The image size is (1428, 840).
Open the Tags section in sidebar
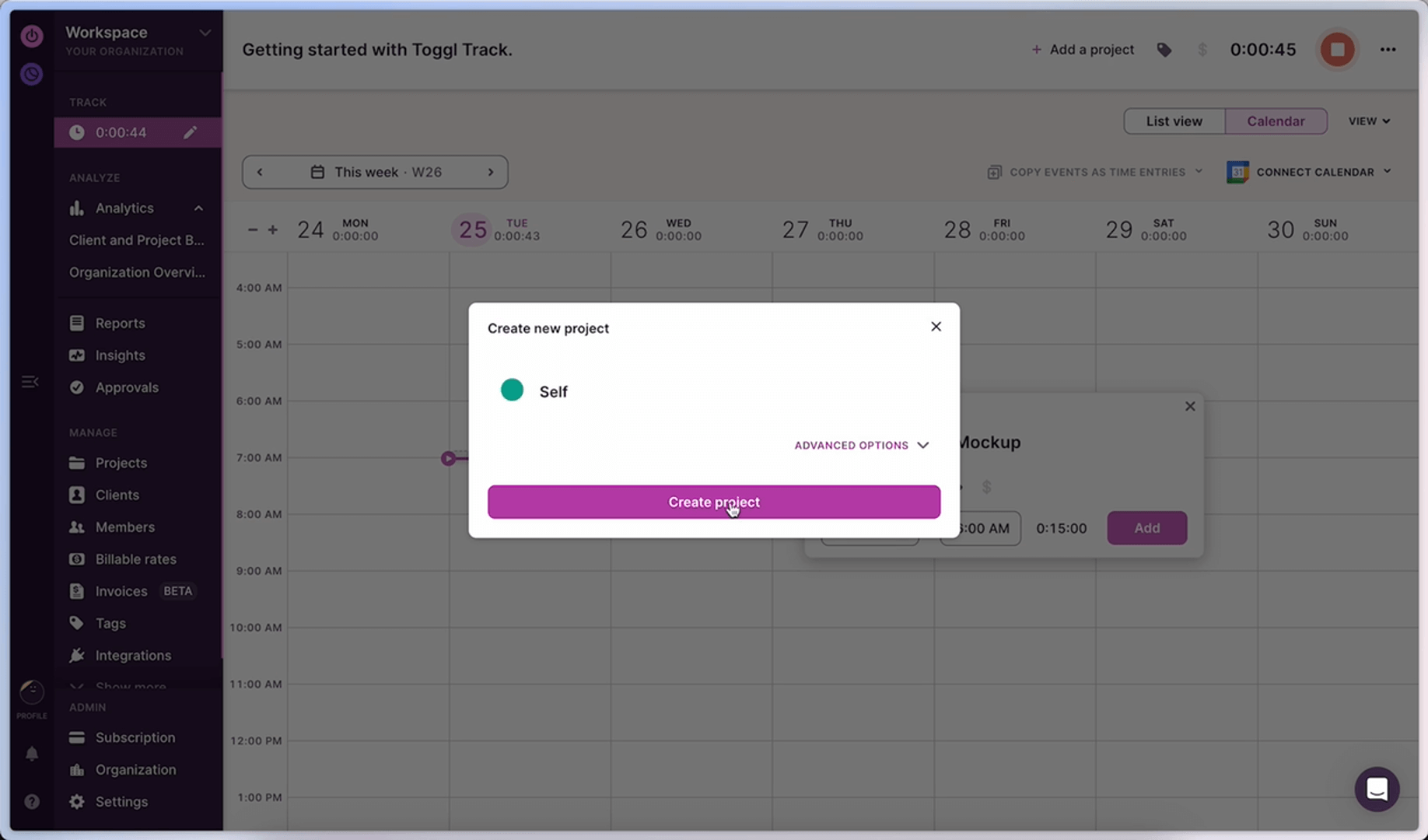pos(110,623)
